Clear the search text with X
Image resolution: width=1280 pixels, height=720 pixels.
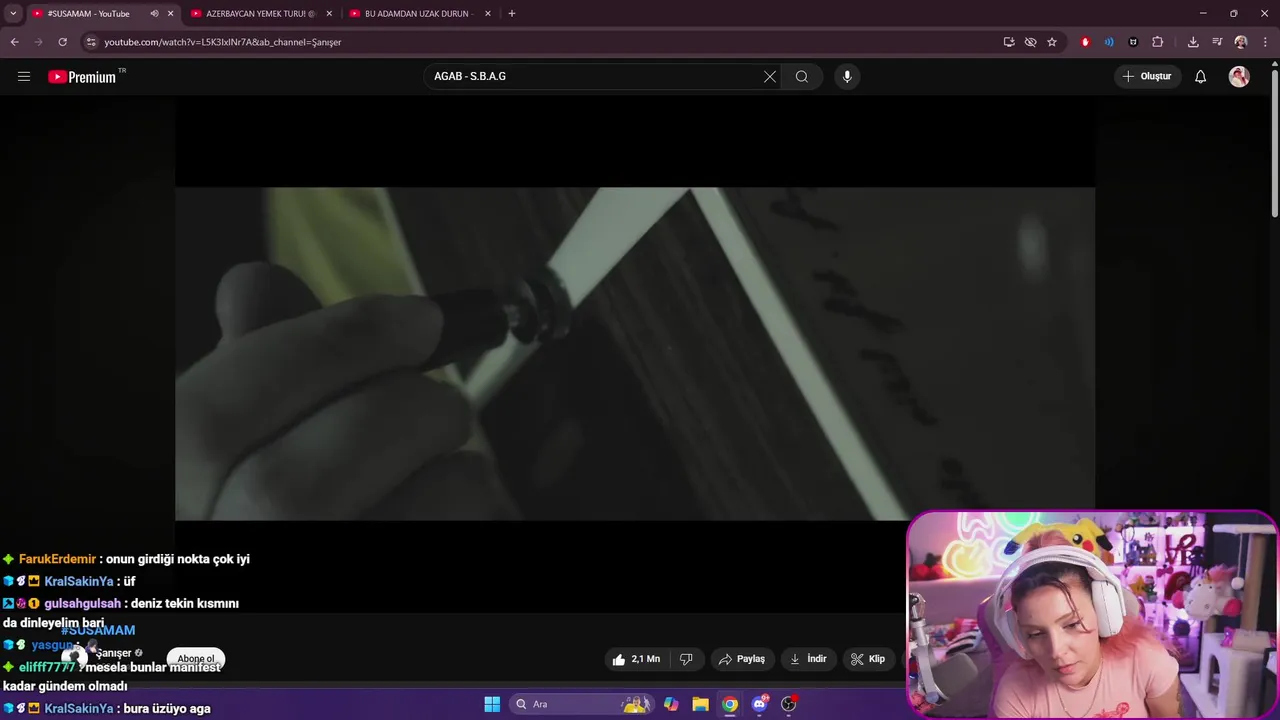(x=770, y=76)
